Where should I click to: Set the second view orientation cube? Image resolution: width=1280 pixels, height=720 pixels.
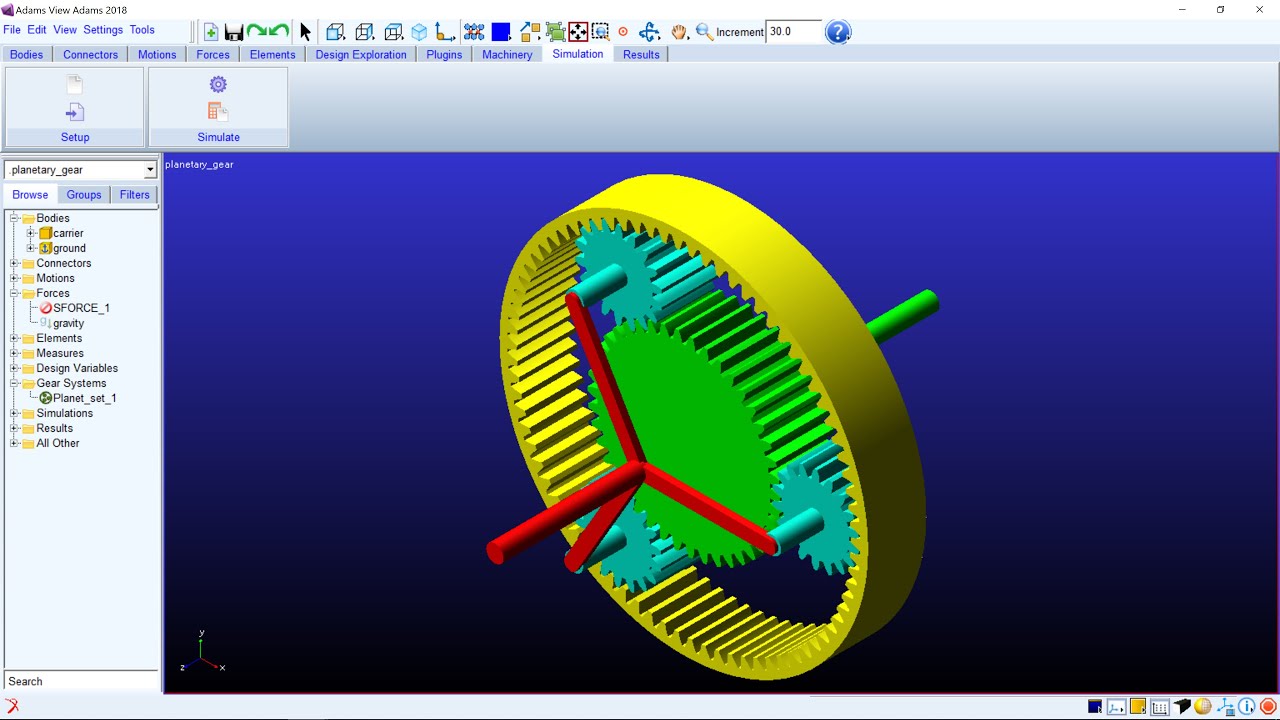pos(364,32)
